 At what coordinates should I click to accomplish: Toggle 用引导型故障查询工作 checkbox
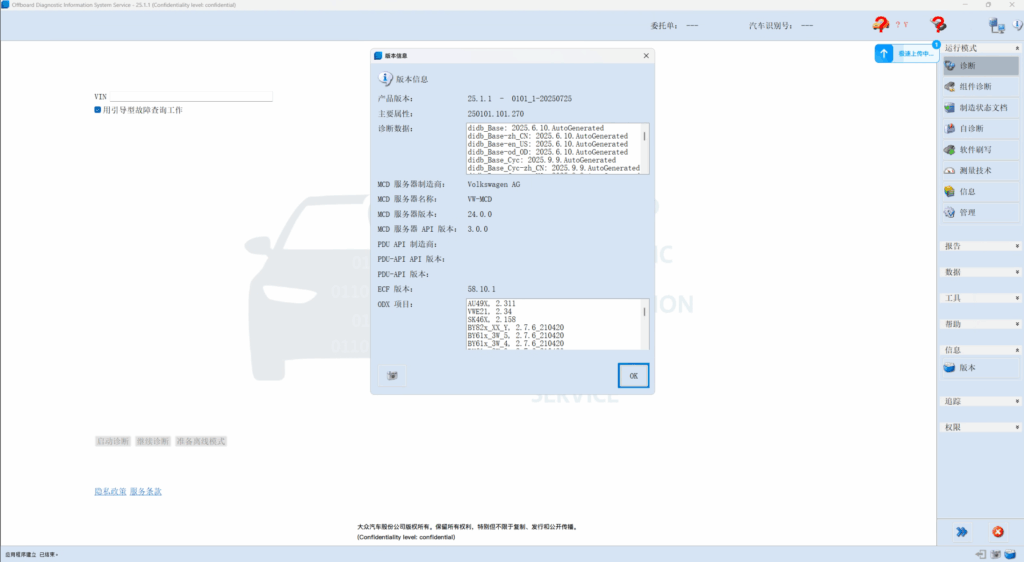(98, 111)
